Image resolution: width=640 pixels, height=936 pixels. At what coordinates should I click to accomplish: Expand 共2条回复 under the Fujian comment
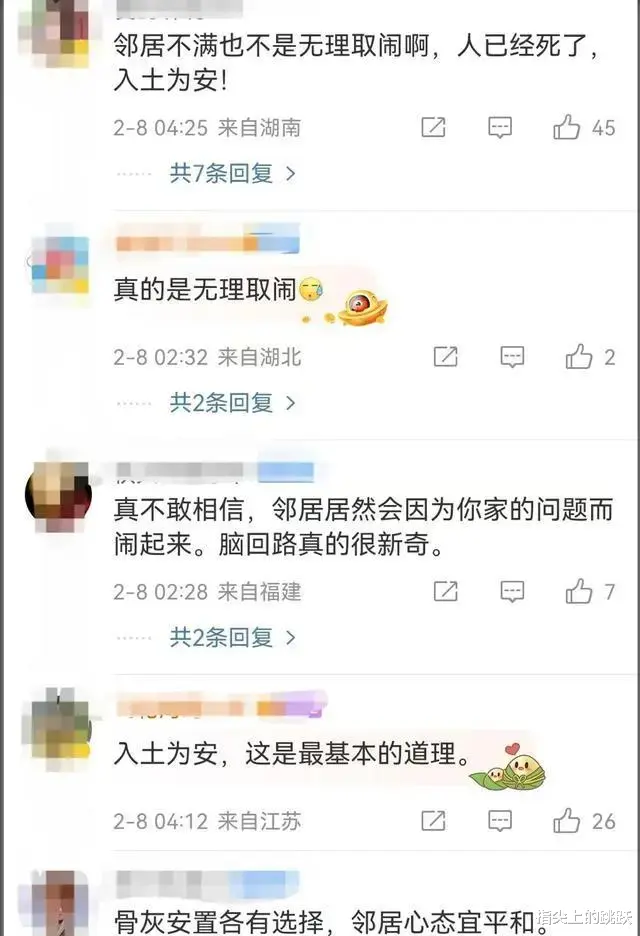click(232, 638)
